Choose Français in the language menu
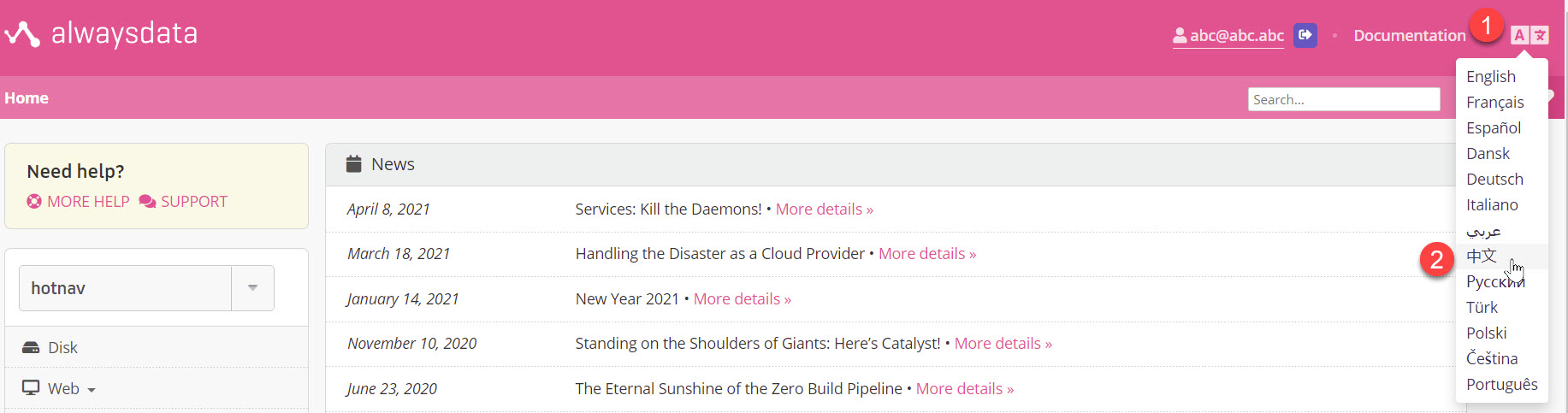This screenshot has width=1568, height=413. tap(1494, 102)
